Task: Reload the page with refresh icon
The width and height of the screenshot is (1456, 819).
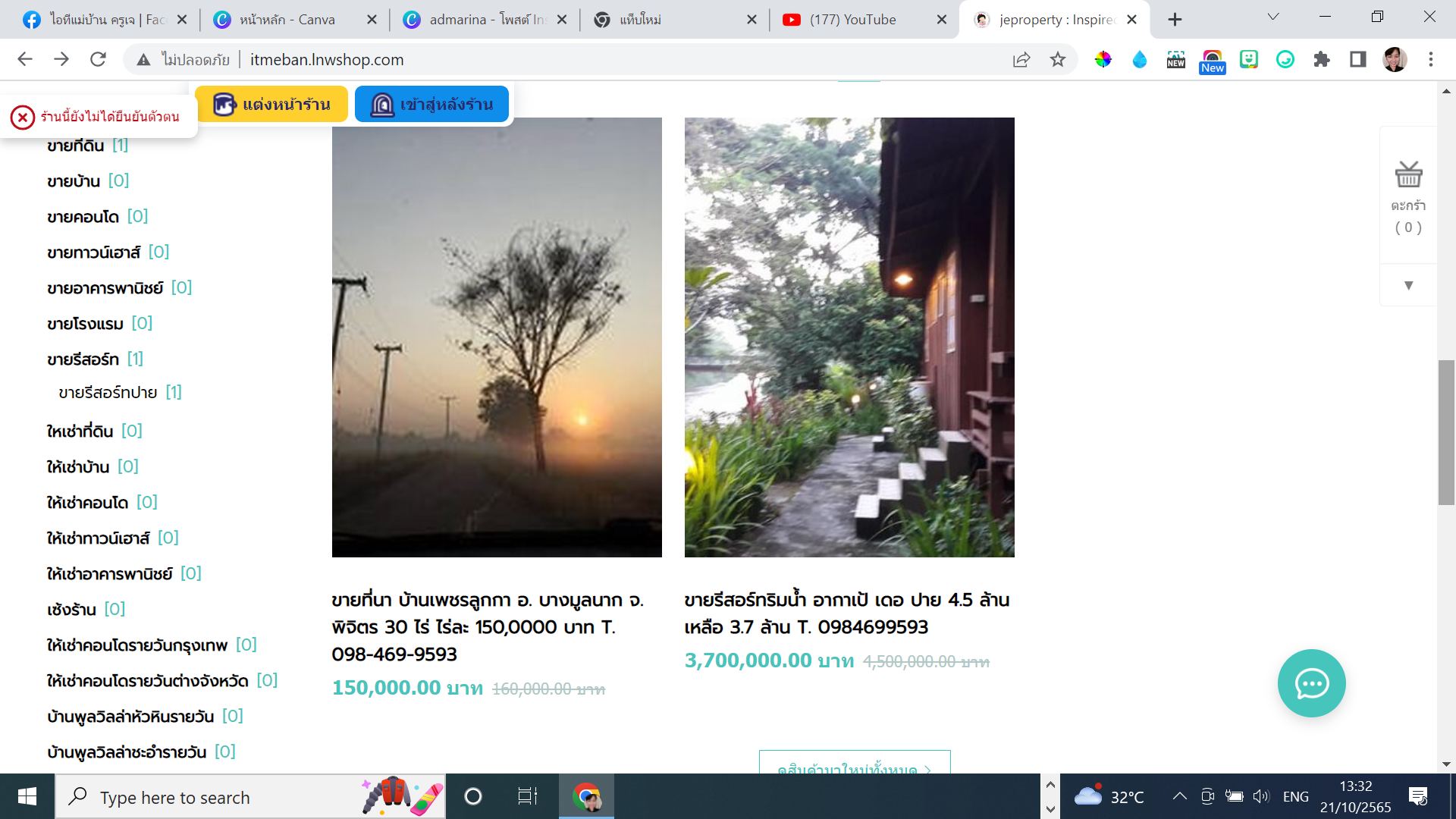Action: [x=98, y=59]
